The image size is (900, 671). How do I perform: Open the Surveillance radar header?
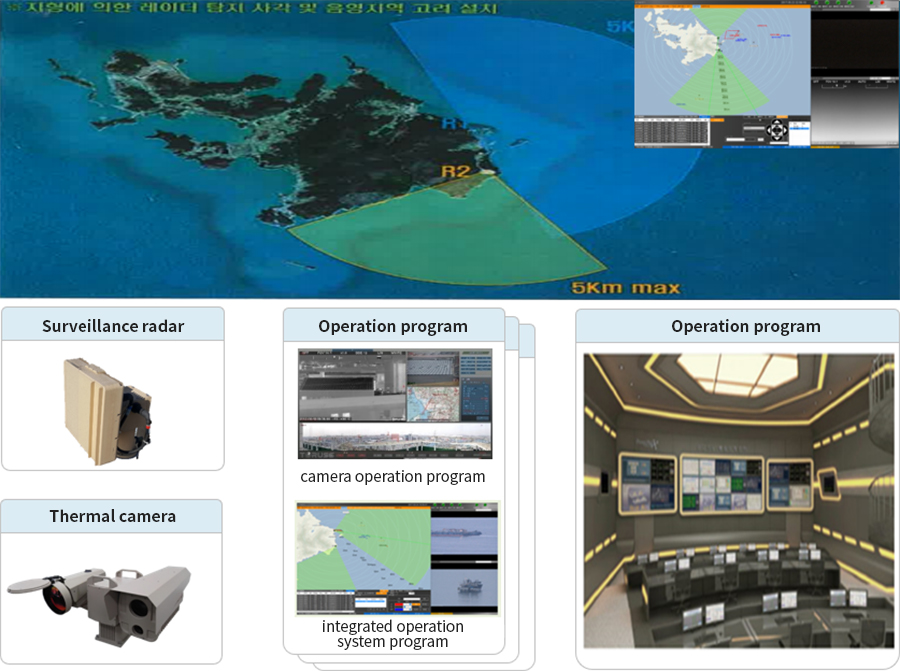pyautogui.click(x=113, y=326)
